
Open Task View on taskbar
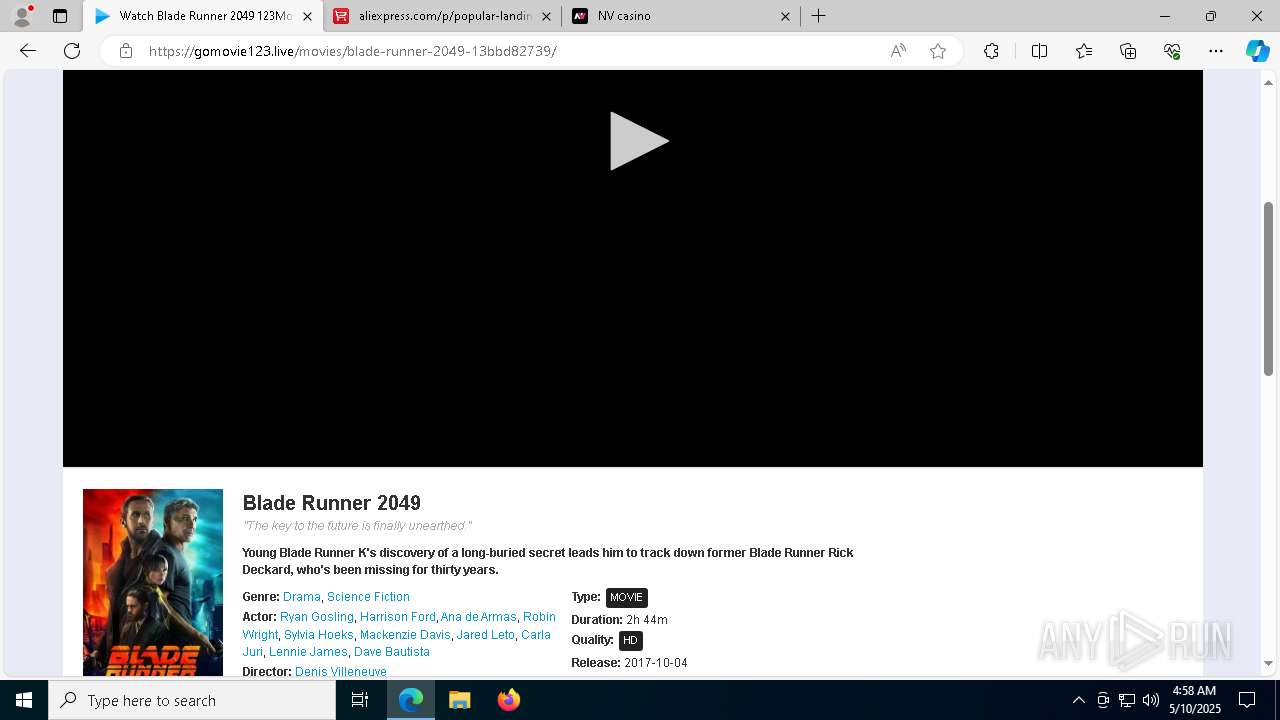pos(360,700)
